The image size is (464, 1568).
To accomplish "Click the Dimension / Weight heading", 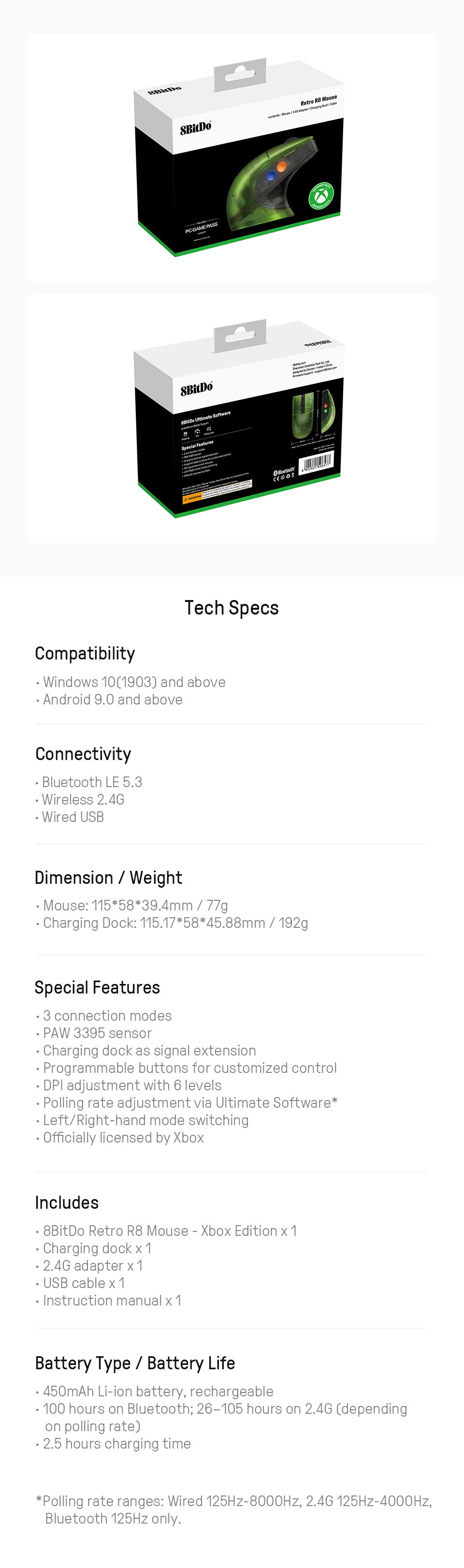I will click(108, 877).
